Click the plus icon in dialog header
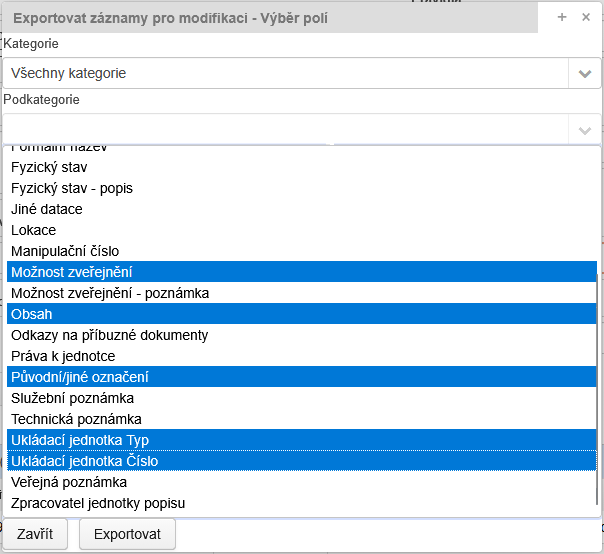Viewport: 604px width, 554px height. 562,17
